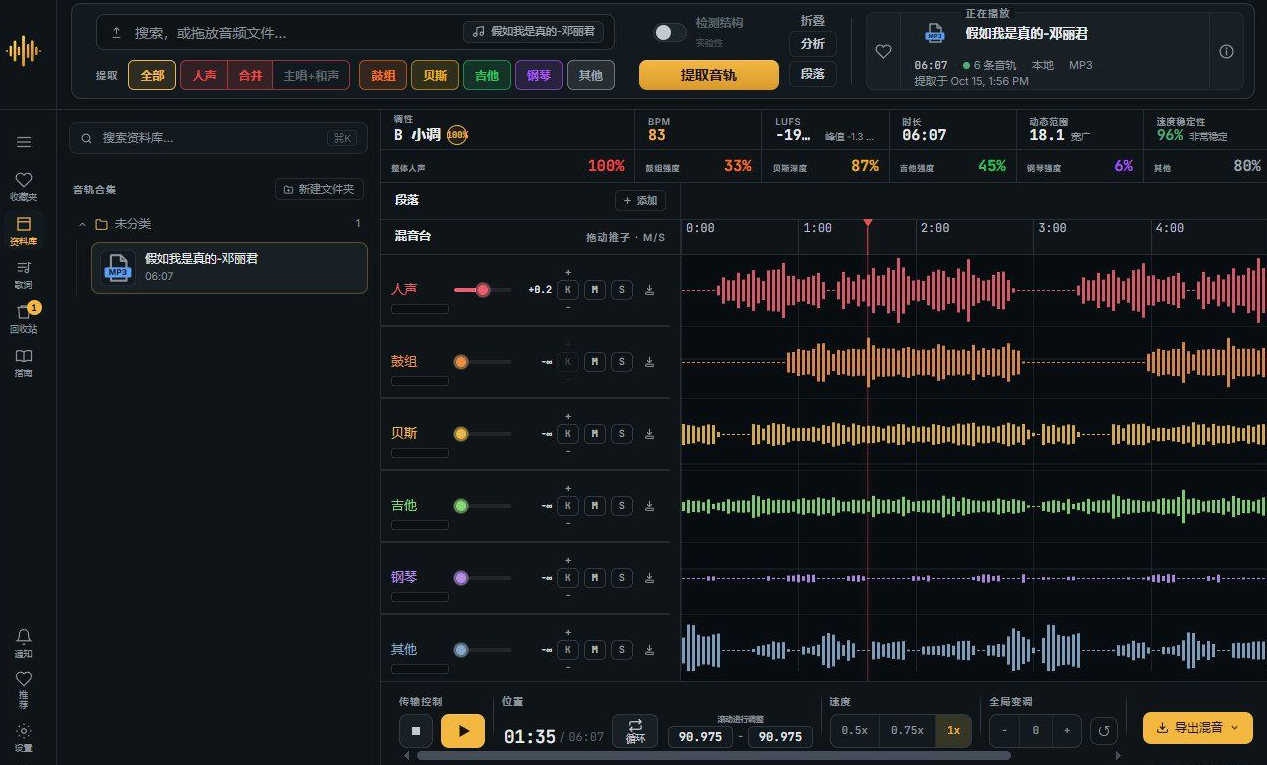The width and height of the screenshot is (1267, 765).
Task: Toggle the 段落 fold section
Action: pos(813,74)
